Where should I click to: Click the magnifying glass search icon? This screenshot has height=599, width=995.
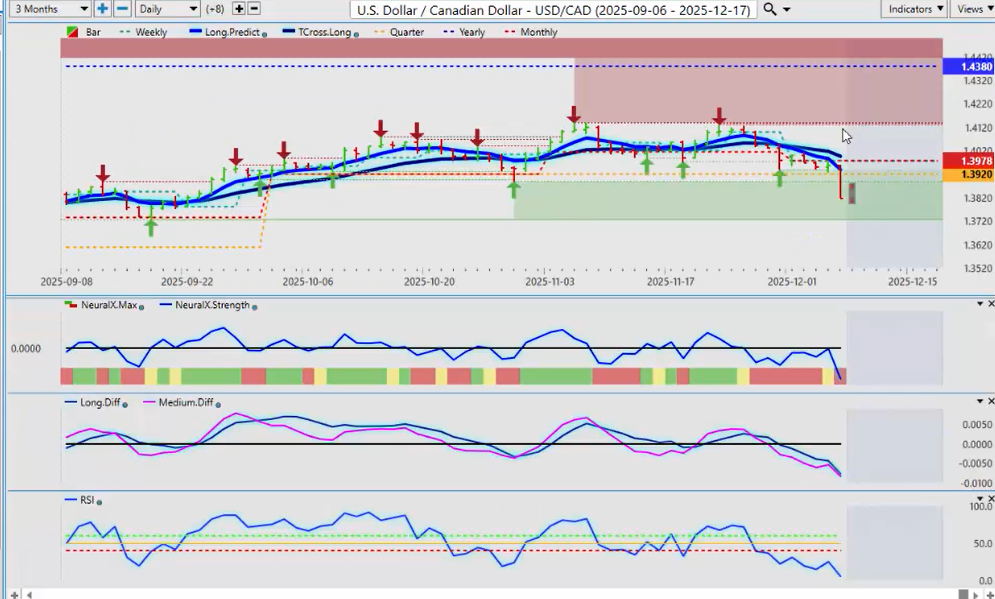click(769, 9)
